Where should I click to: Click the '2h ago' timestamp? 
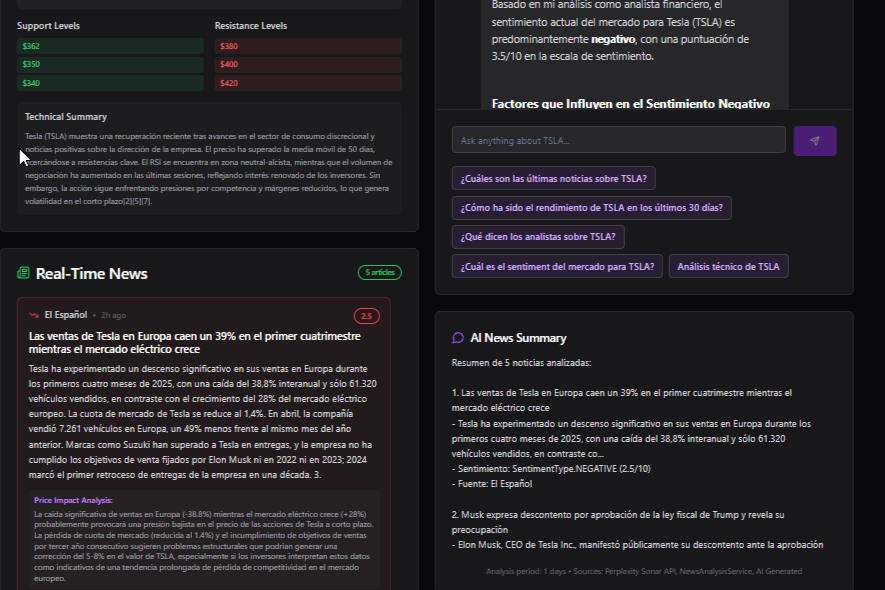(113, 316)
